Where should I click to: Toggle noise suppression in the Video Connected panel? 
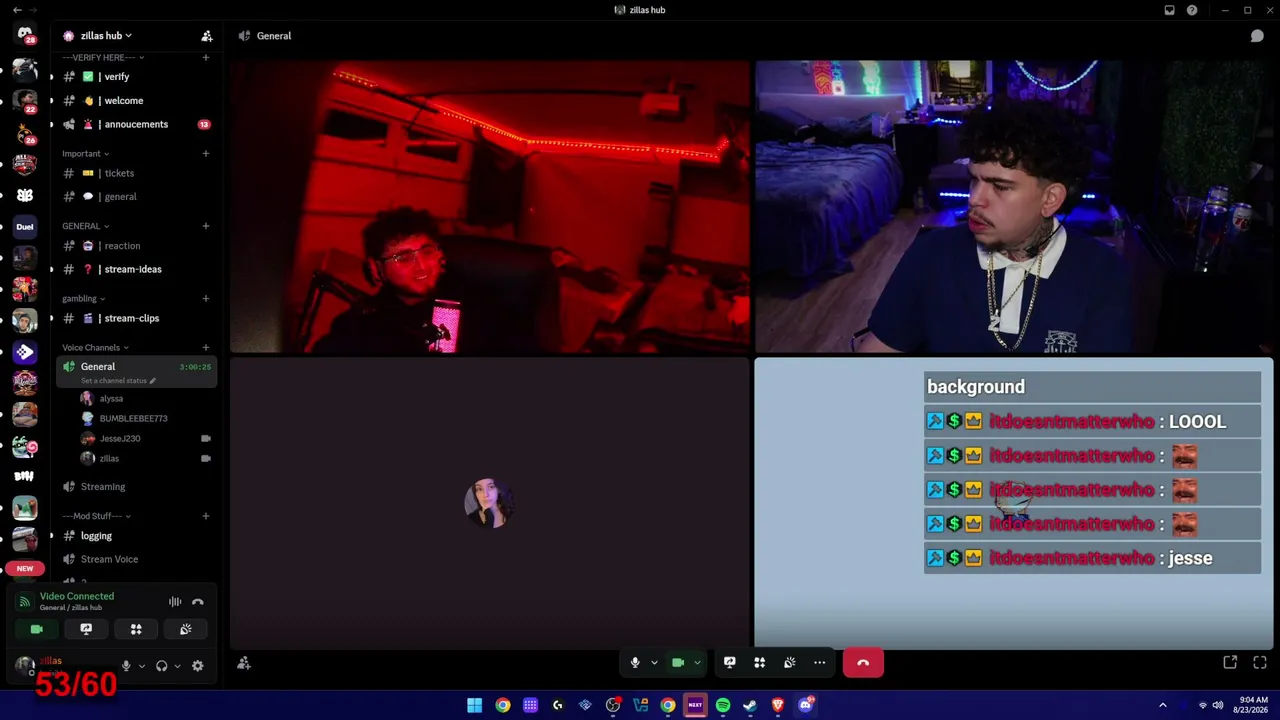pyautogui.click(x=175, y=602)
